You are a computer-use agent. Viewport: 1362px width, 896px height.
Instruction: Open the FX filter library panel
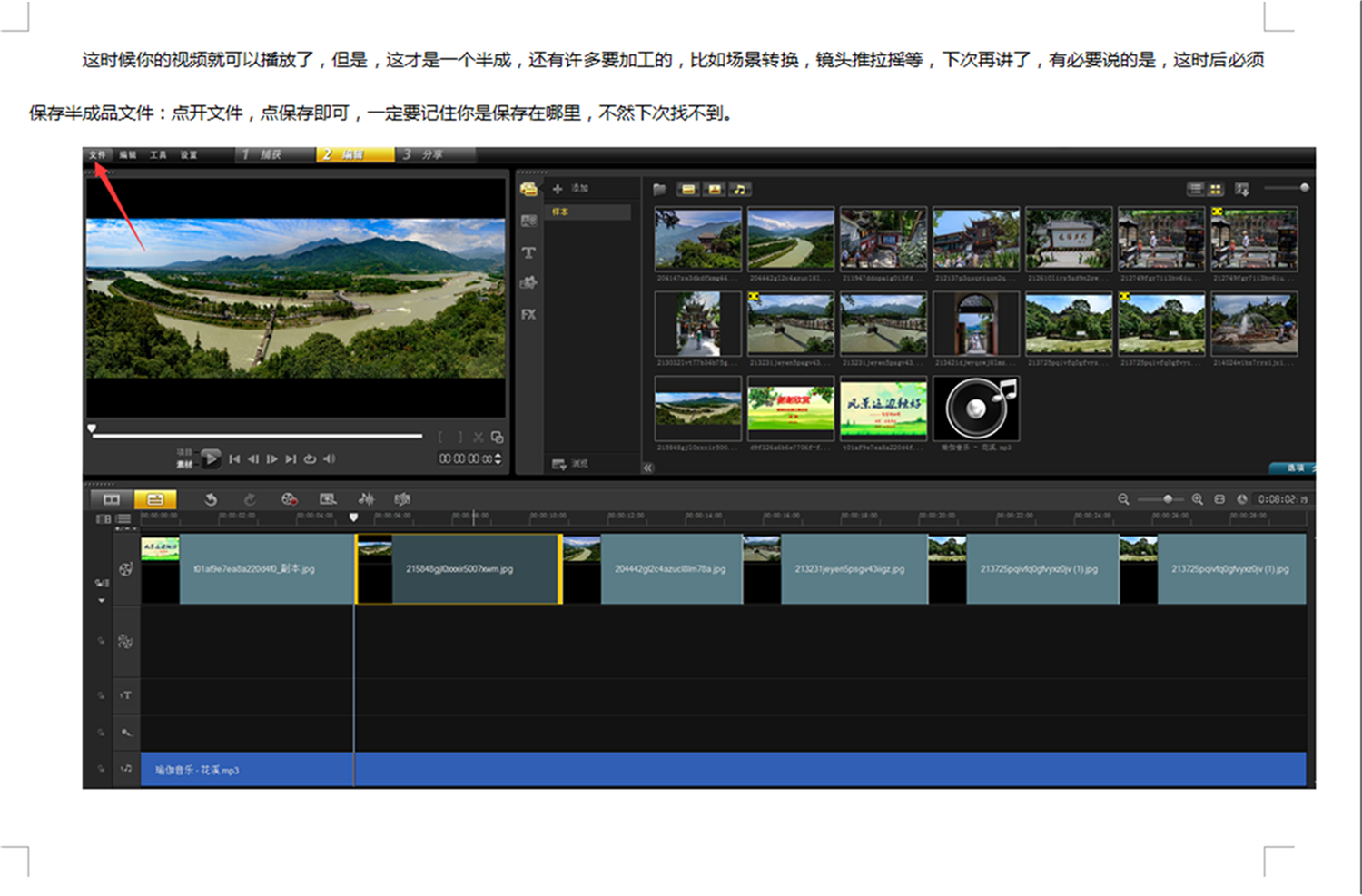[528, 314]
